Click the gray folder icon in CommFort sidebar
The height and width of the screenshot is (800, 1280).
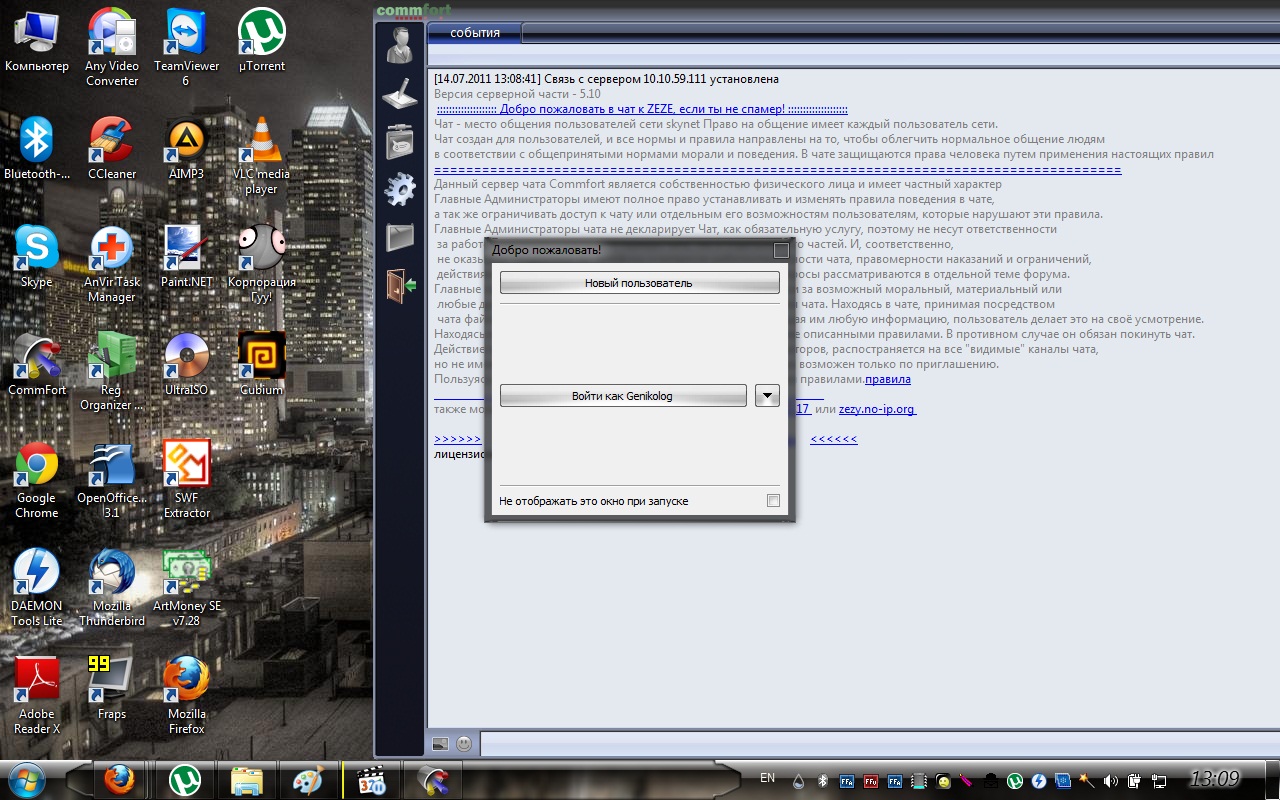400,237
